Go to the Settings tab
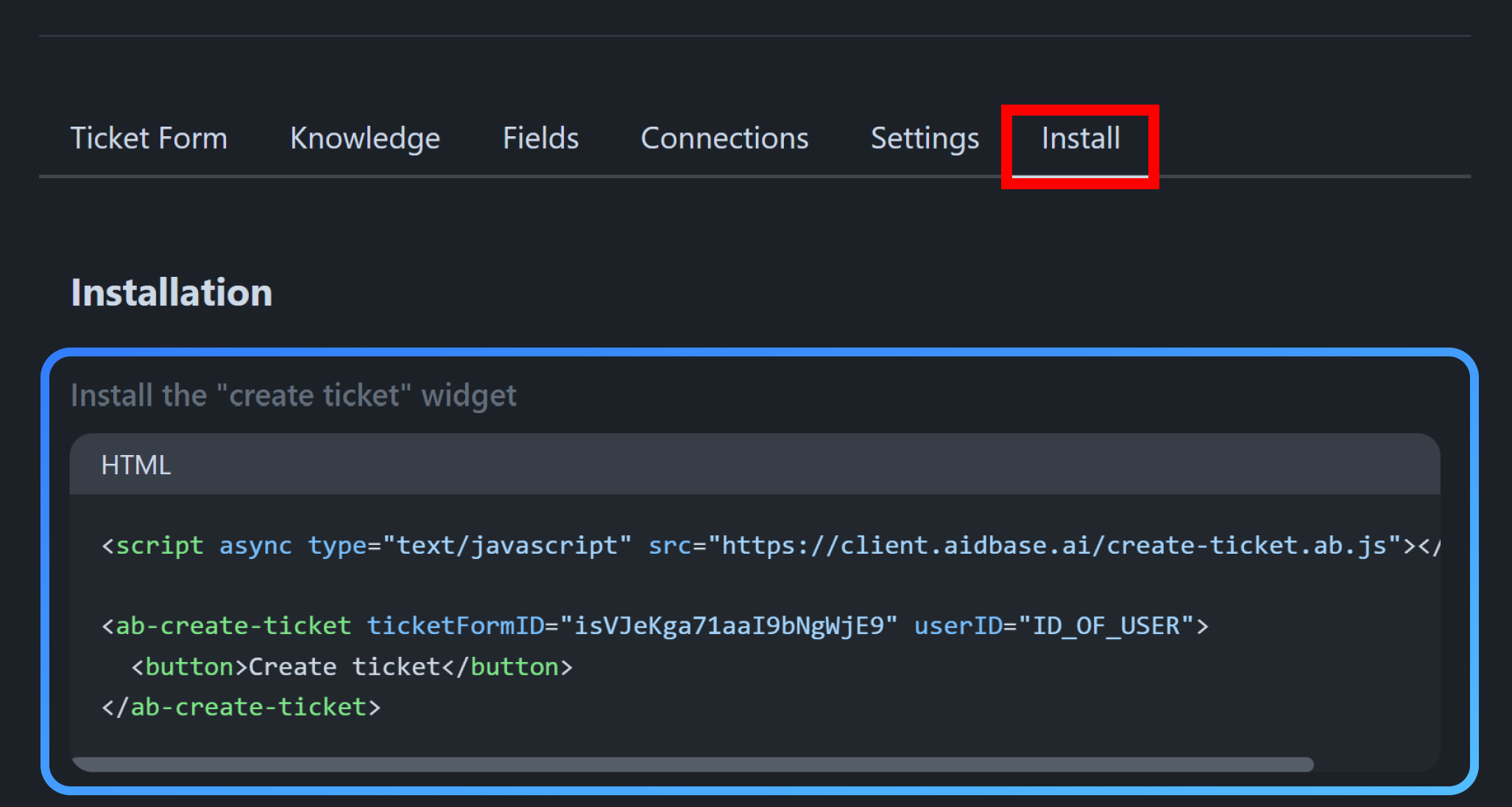Viewport: 1512px width, 807px height. coord(925,138)
